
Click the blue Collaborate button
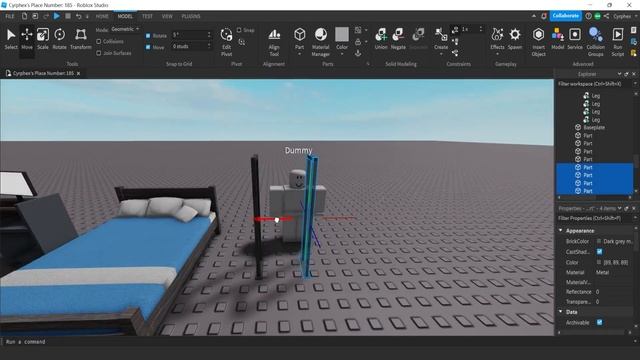[566, 16]
